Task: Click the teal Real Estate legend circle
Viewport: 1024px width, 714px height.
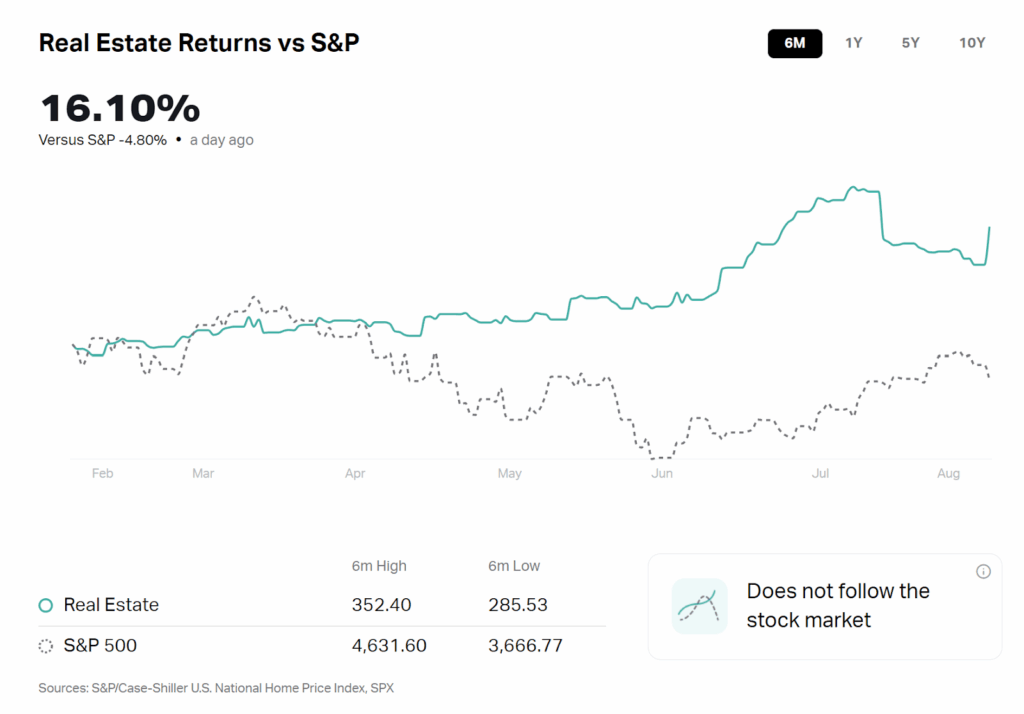Action: click(x=45, y=605)
